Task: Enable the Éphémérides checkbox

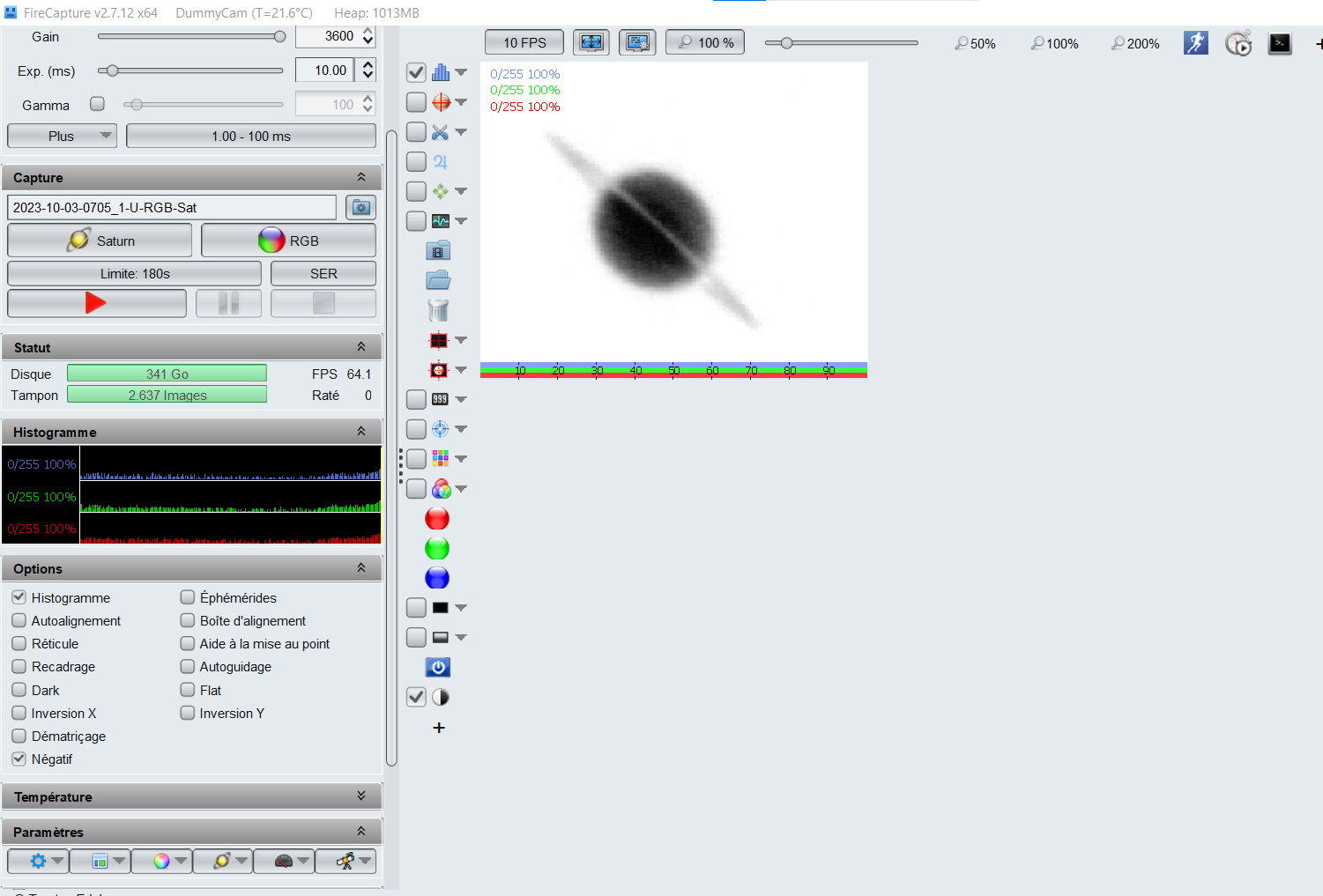Action: 188,597
